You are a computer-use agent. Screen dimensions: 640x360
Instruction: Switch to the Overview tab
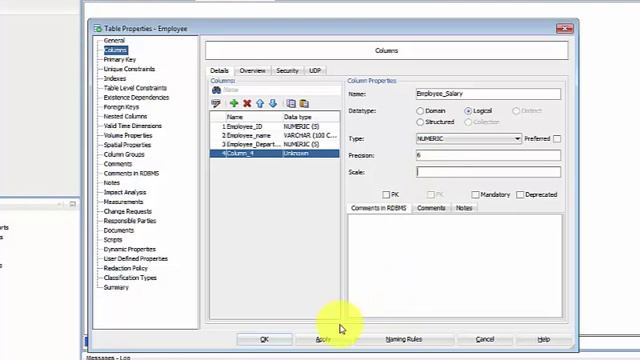(x=252, y=71)
